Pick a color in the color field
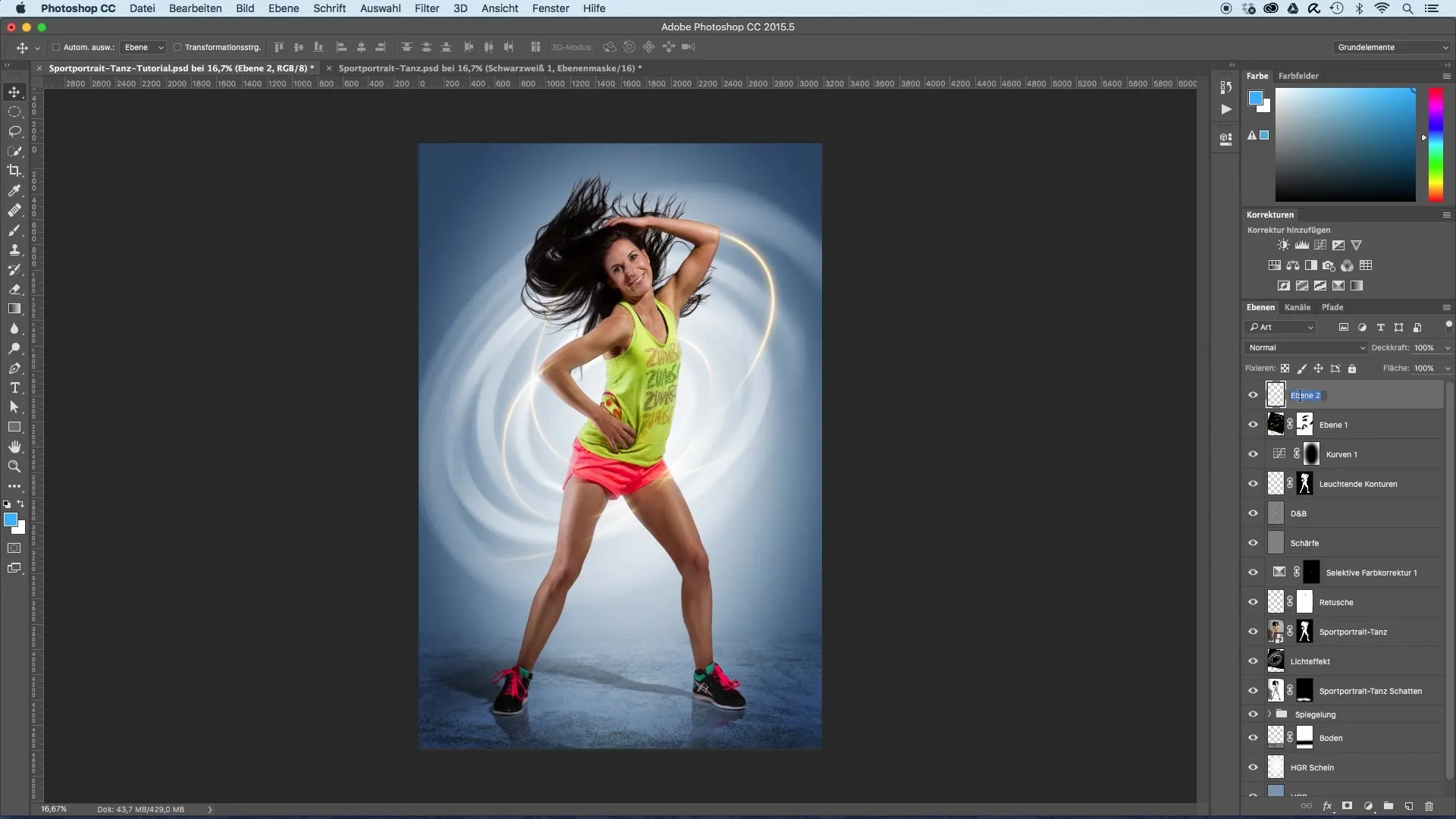This screenshot has width=1456, height=819. tap(1345, 144)
